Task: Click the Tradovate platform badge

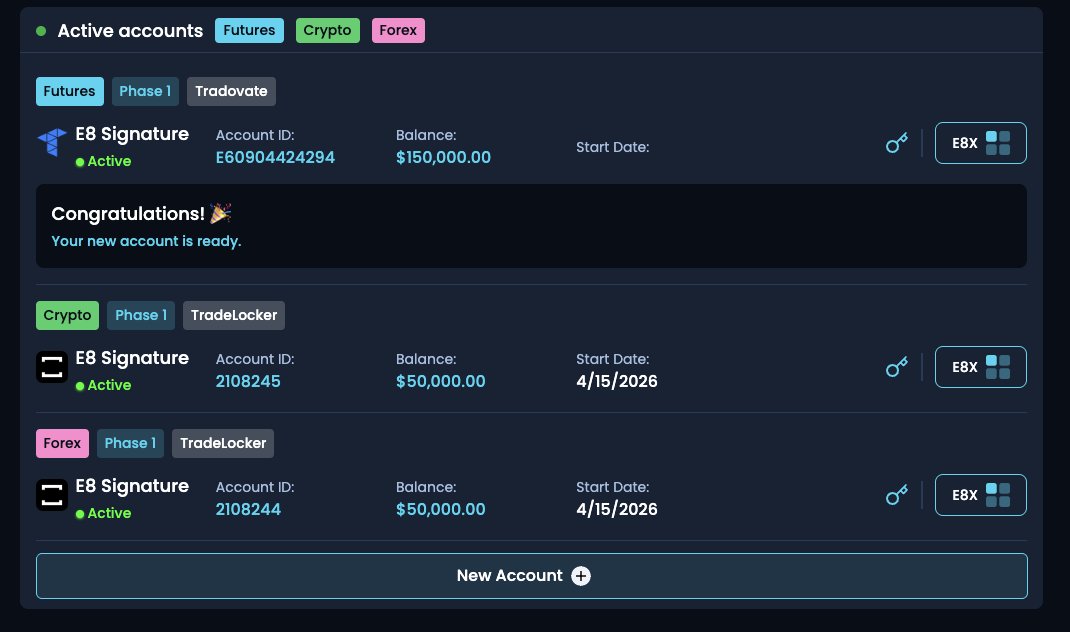Action: pos(231,91)
